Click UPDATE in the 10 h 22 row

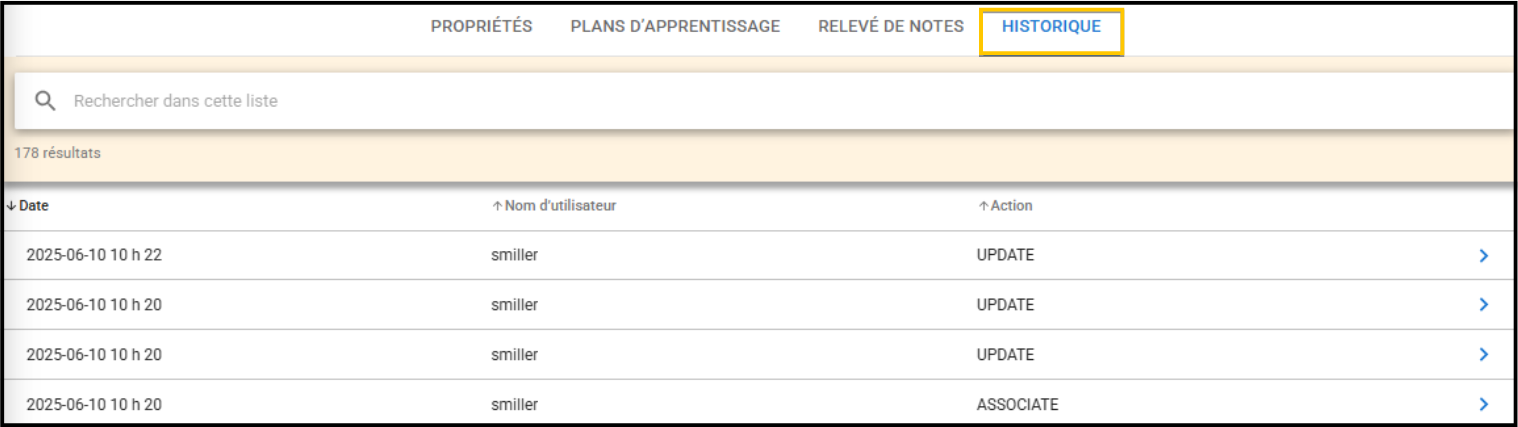(x=1005, y=255)
